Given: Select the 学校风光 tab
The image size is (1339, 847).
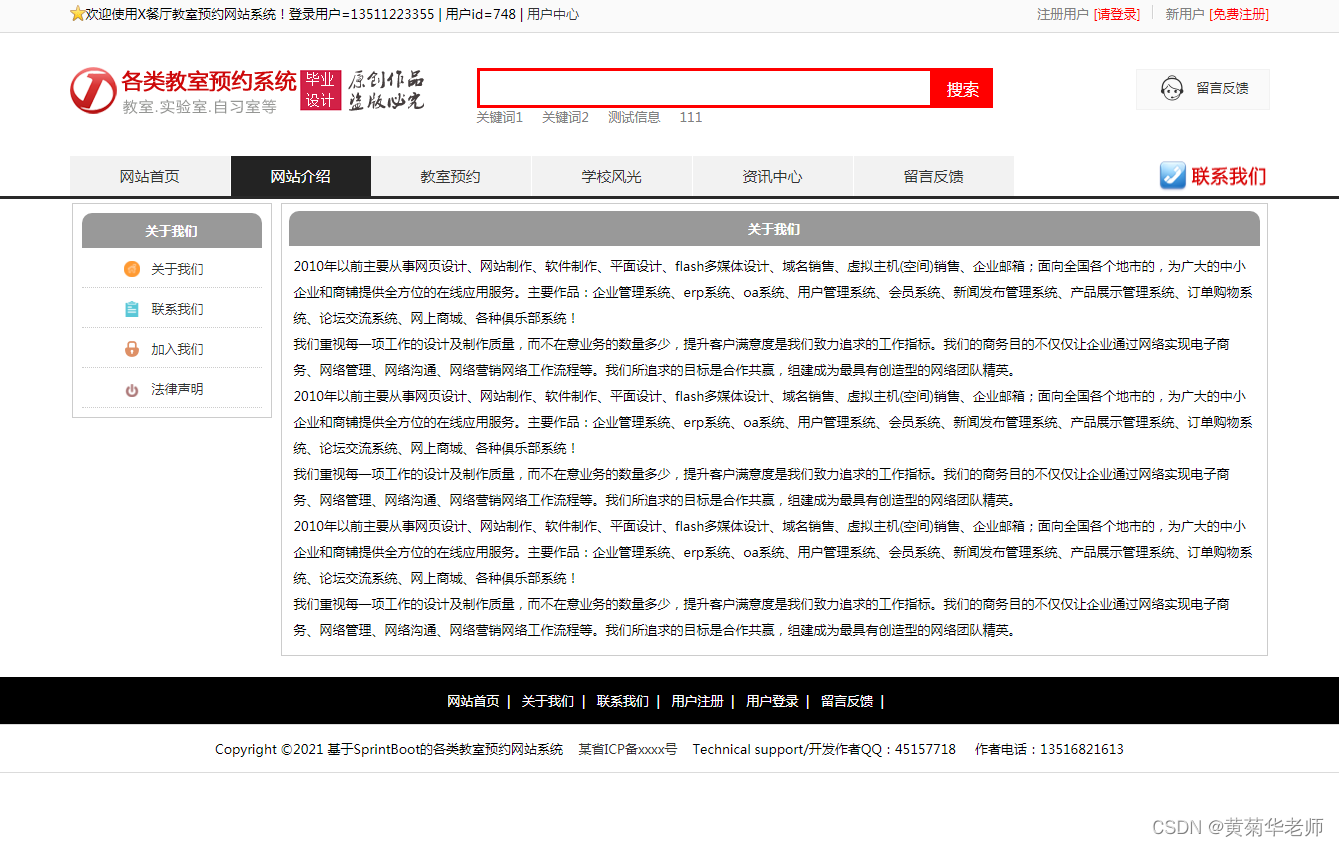Looking at the screenshot, I should point(612,175).
